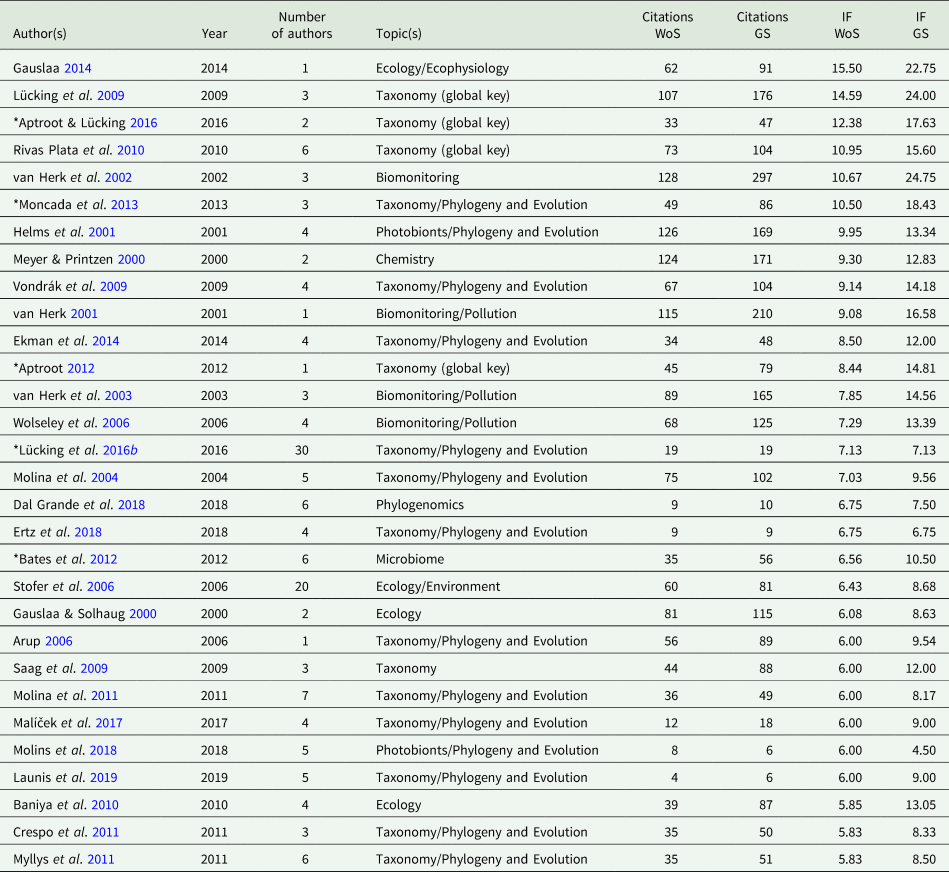Open the Aptroot & Lücking 2016 citation
The image size is (949, 872).
pyautogui.click(x=143, y=123)
